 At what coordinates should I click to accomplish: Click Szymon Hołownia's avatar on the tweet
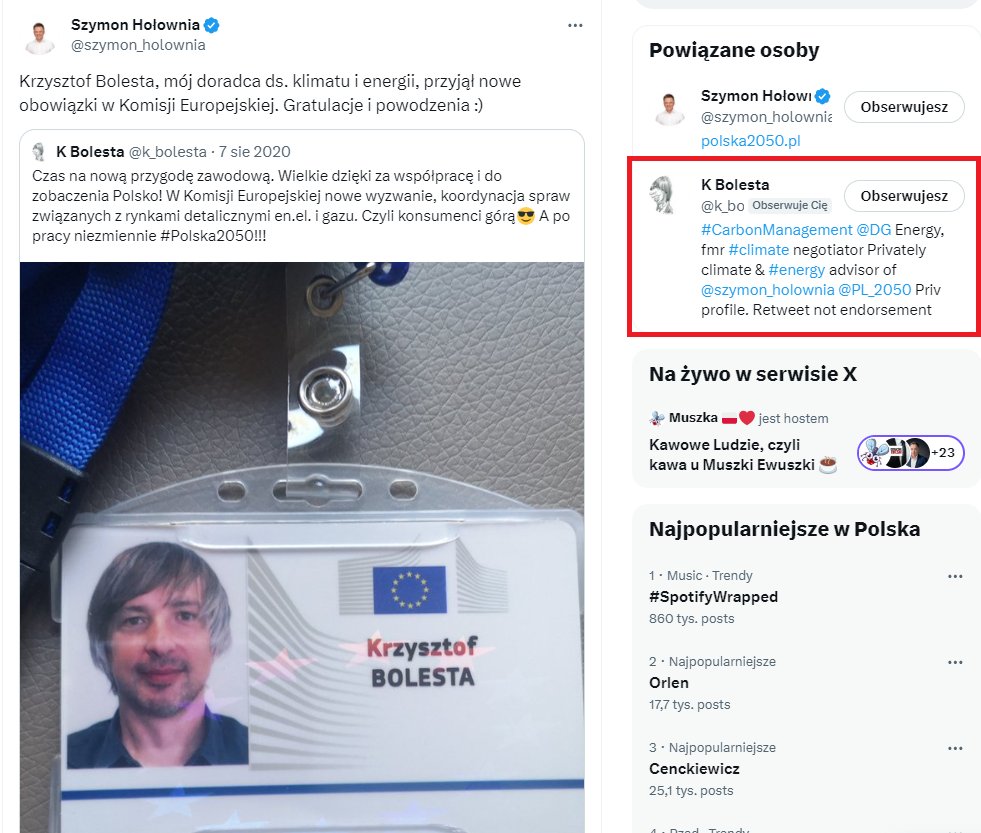[39, 38]
